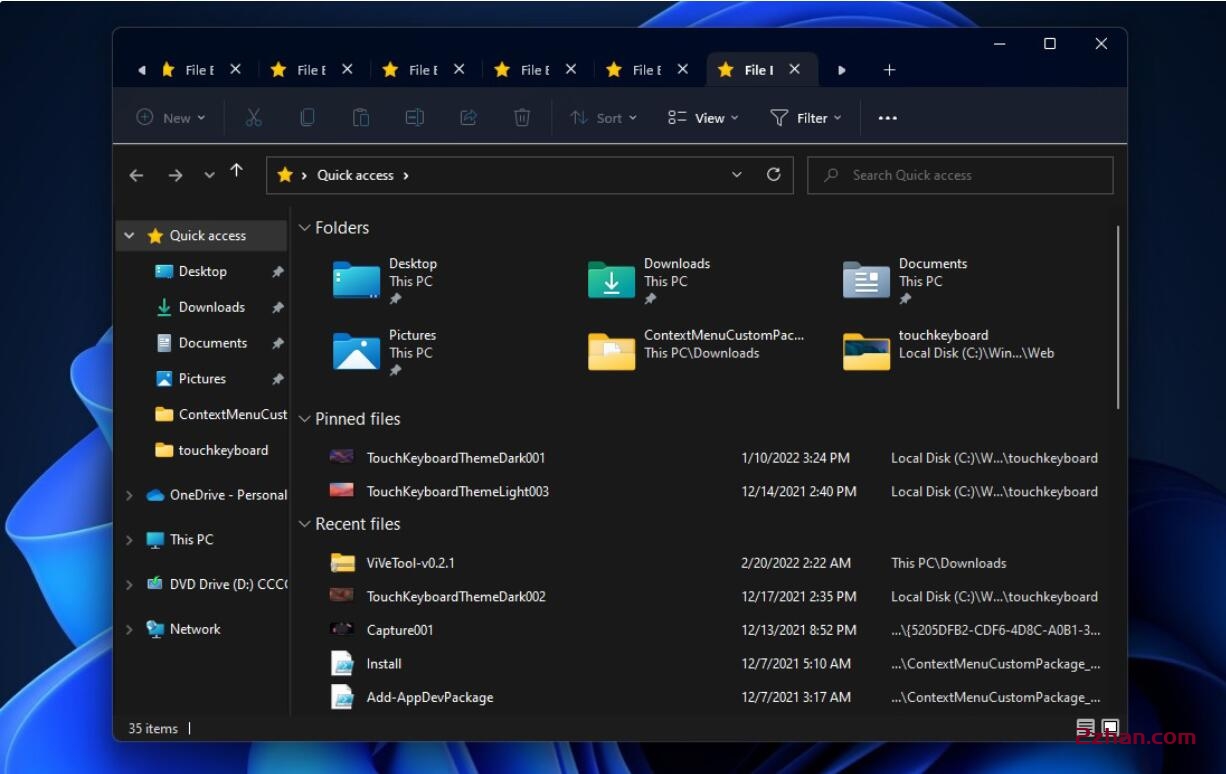The width and height of the screenshot is (1226, 774).
Task: Unpin Documents from Quick access
Action: coord(277,342)
